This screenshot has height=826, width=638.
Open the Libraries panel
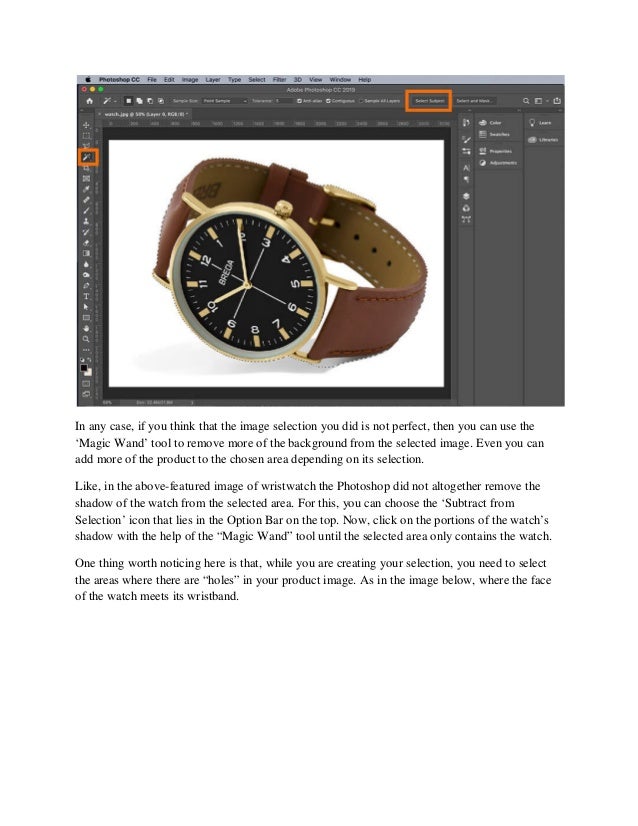(x=543, y=140)
